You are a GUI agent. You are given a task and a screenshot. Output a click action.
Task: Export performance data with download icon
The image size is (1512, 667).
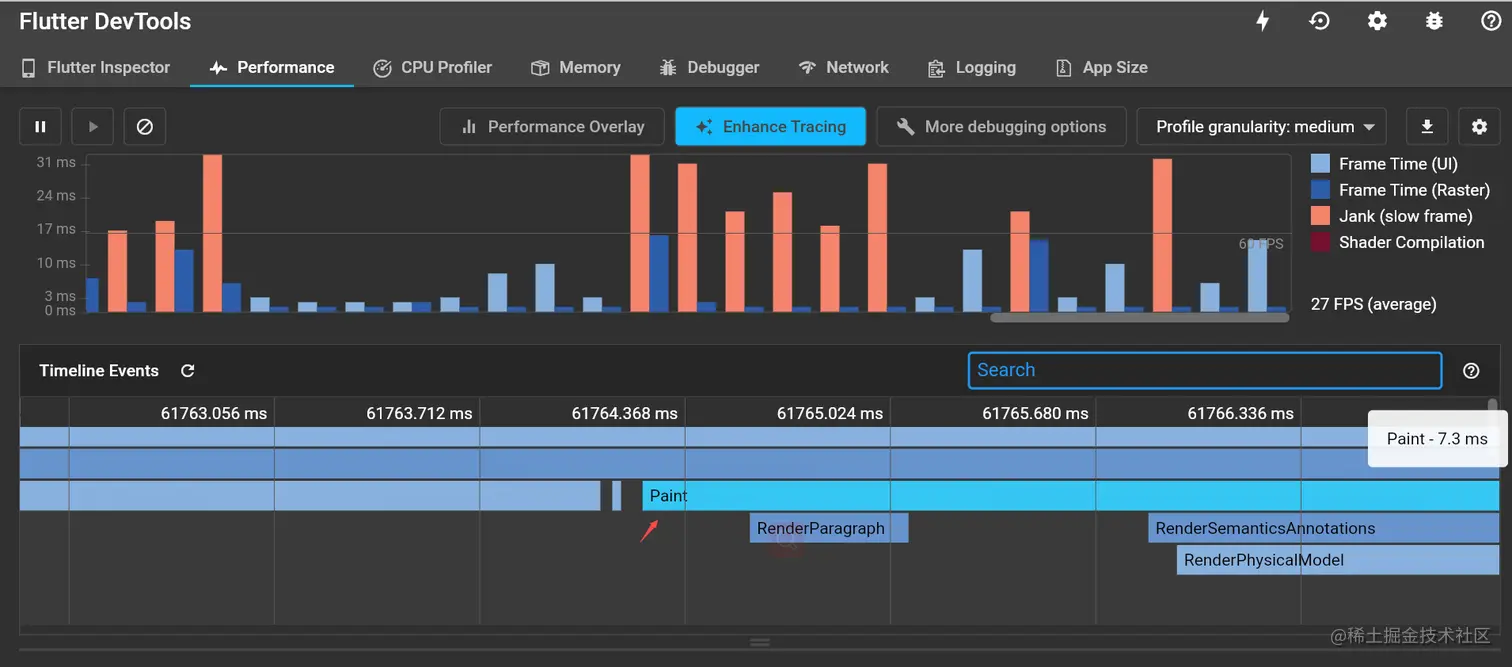tap(1427, 127)
